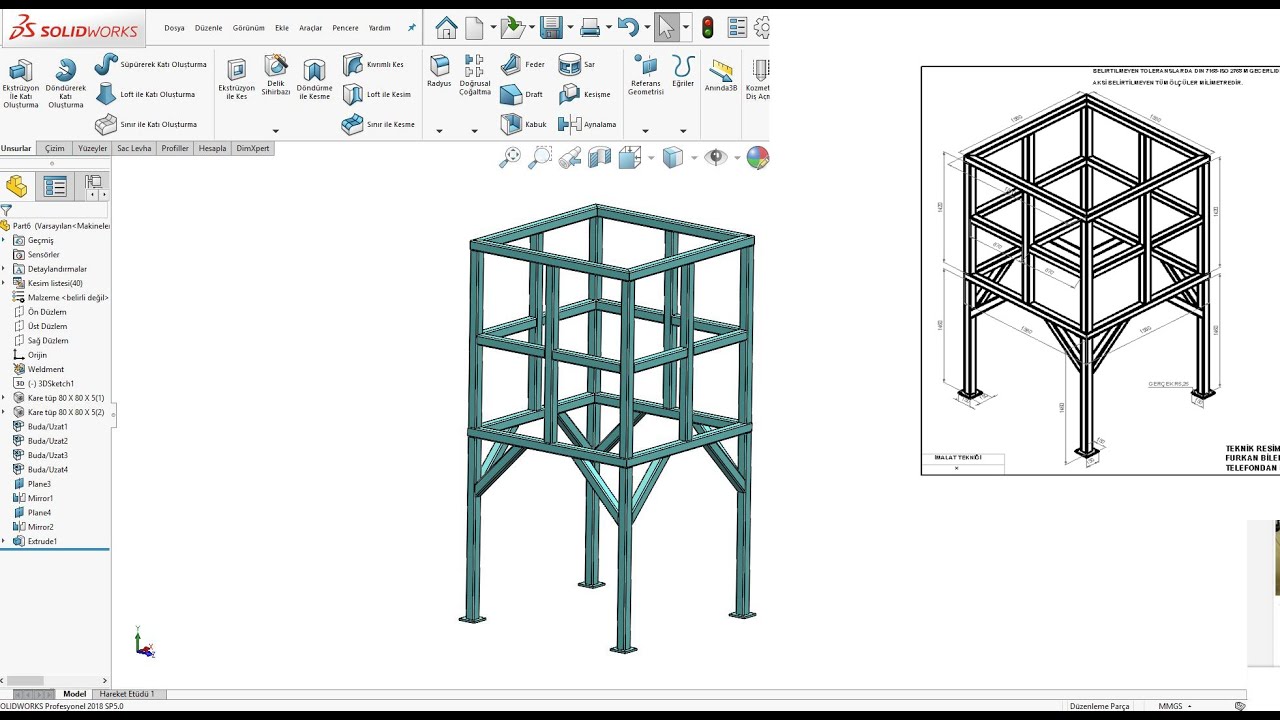
Task: Click Referans Geometrisi tool
Action: tap(645, 76)
